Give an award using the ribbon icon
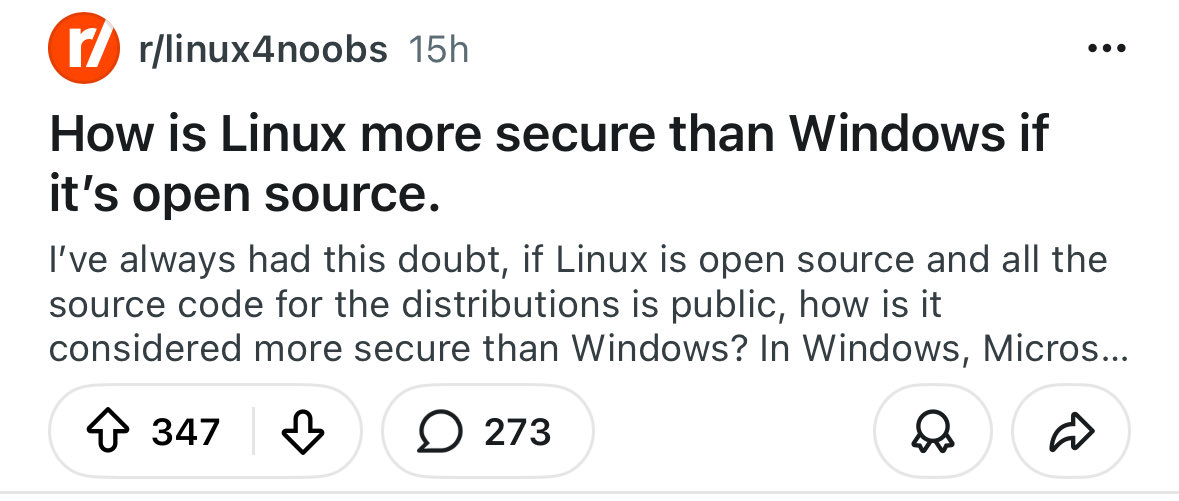 click(x=932, y=432)
